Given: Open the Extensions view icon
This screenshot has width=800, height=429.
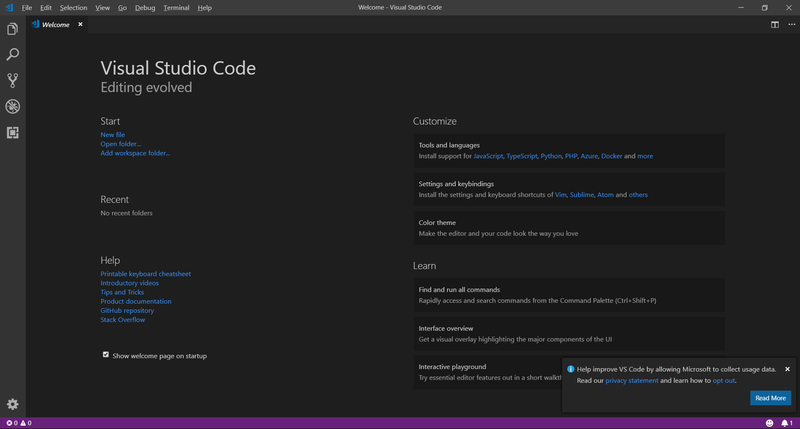Looking at the screenshot, I should [13, 132].
